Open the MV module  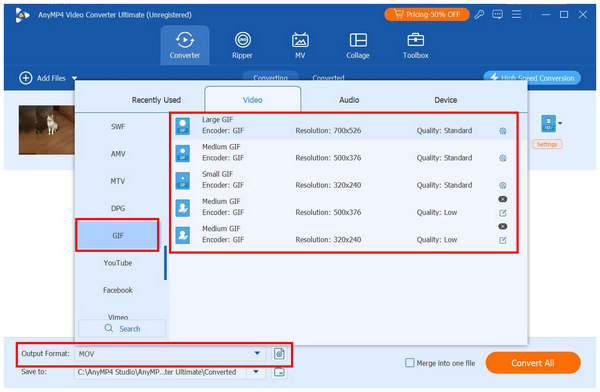coord(300,46)
